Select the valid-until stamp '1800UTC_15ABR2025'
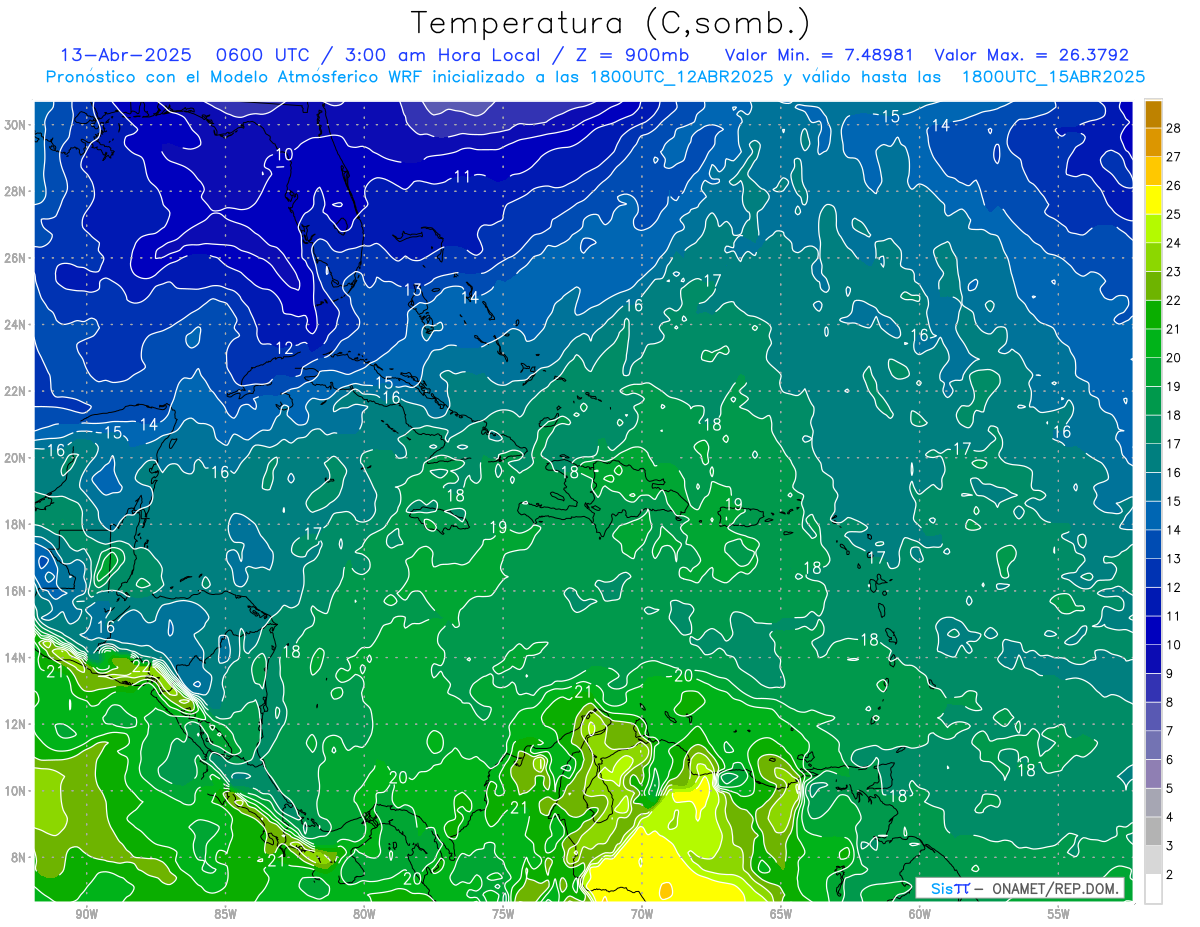 coord(1053,77)
